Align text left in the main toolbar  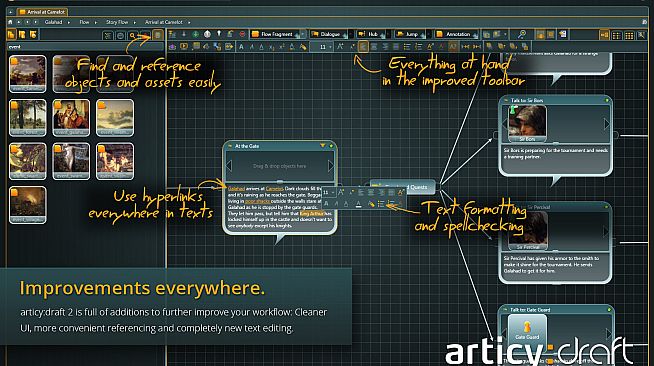point(363,47)
